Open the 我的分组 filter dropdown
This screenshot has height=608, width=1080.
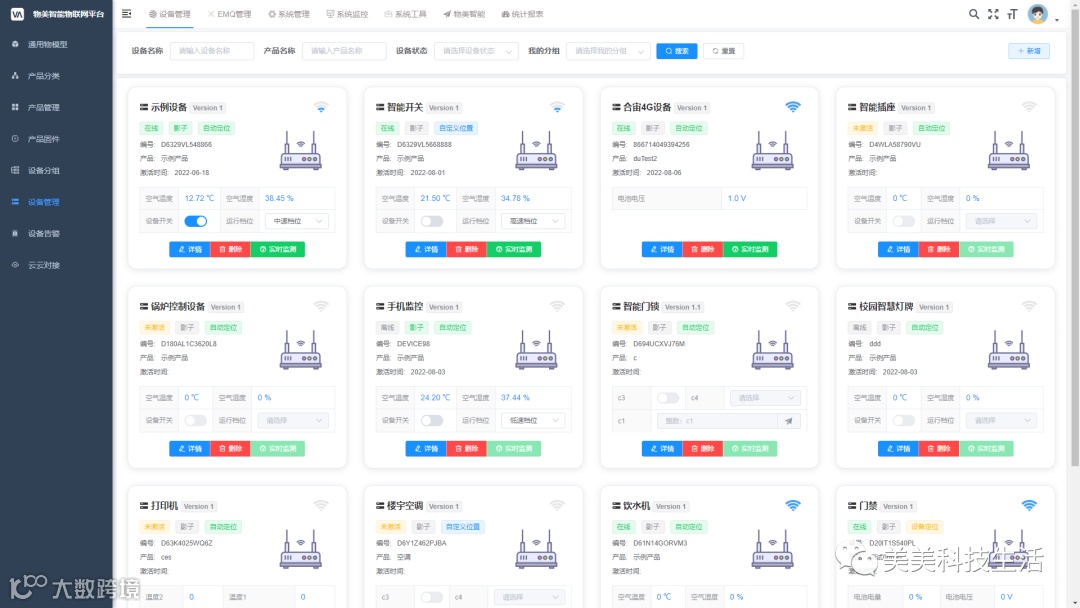point(608,51)
